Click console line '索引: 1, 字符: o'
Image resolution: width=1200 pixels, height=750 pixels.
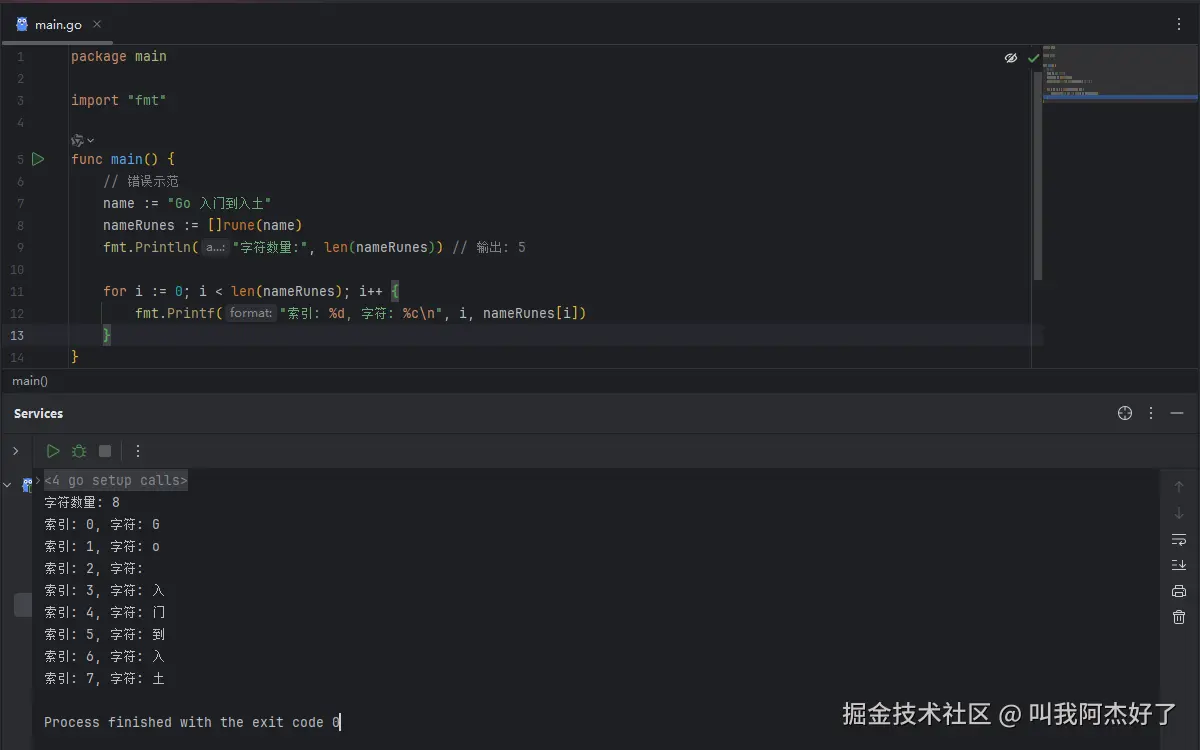coord(102,547)
